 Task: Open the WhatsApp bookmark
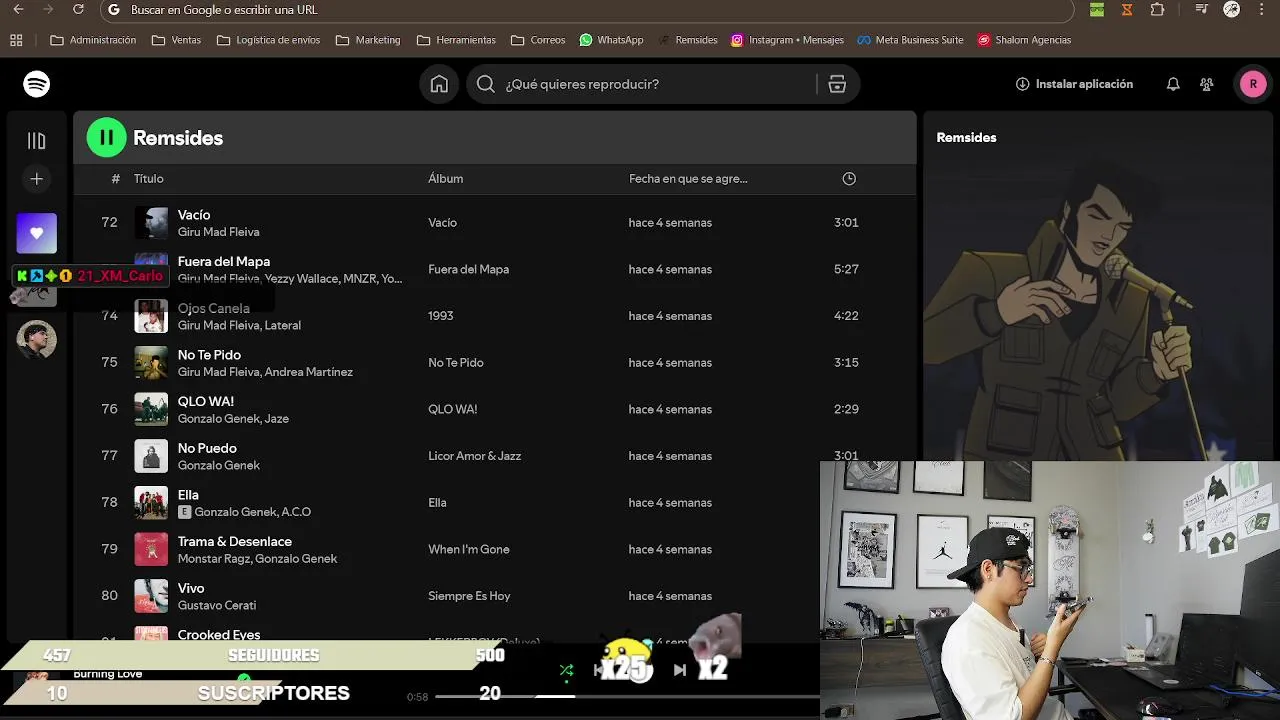click(x=612, y=40)
